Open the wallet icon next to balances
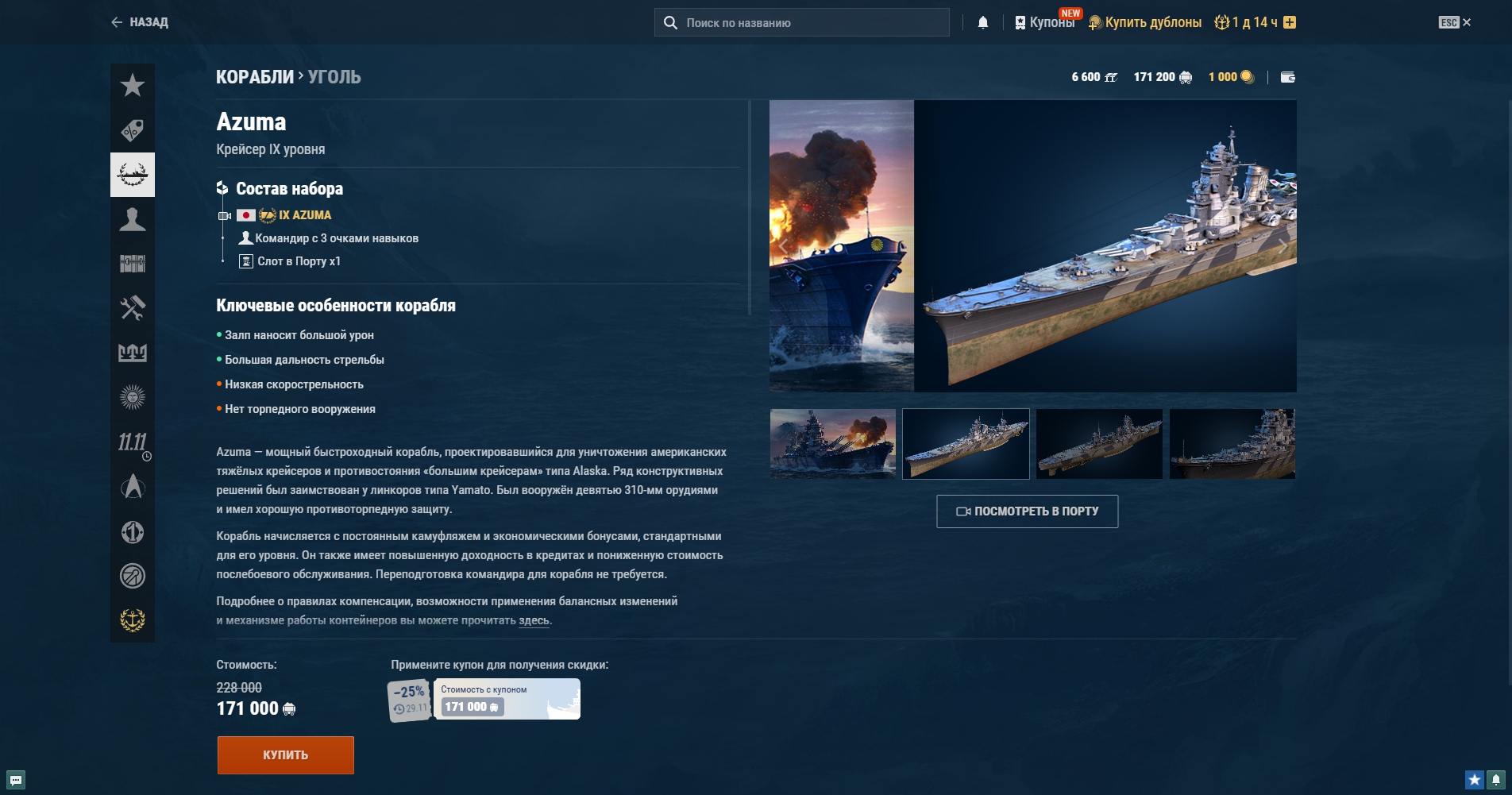Screen dimensions: 1512x795 pos(1288,77)
